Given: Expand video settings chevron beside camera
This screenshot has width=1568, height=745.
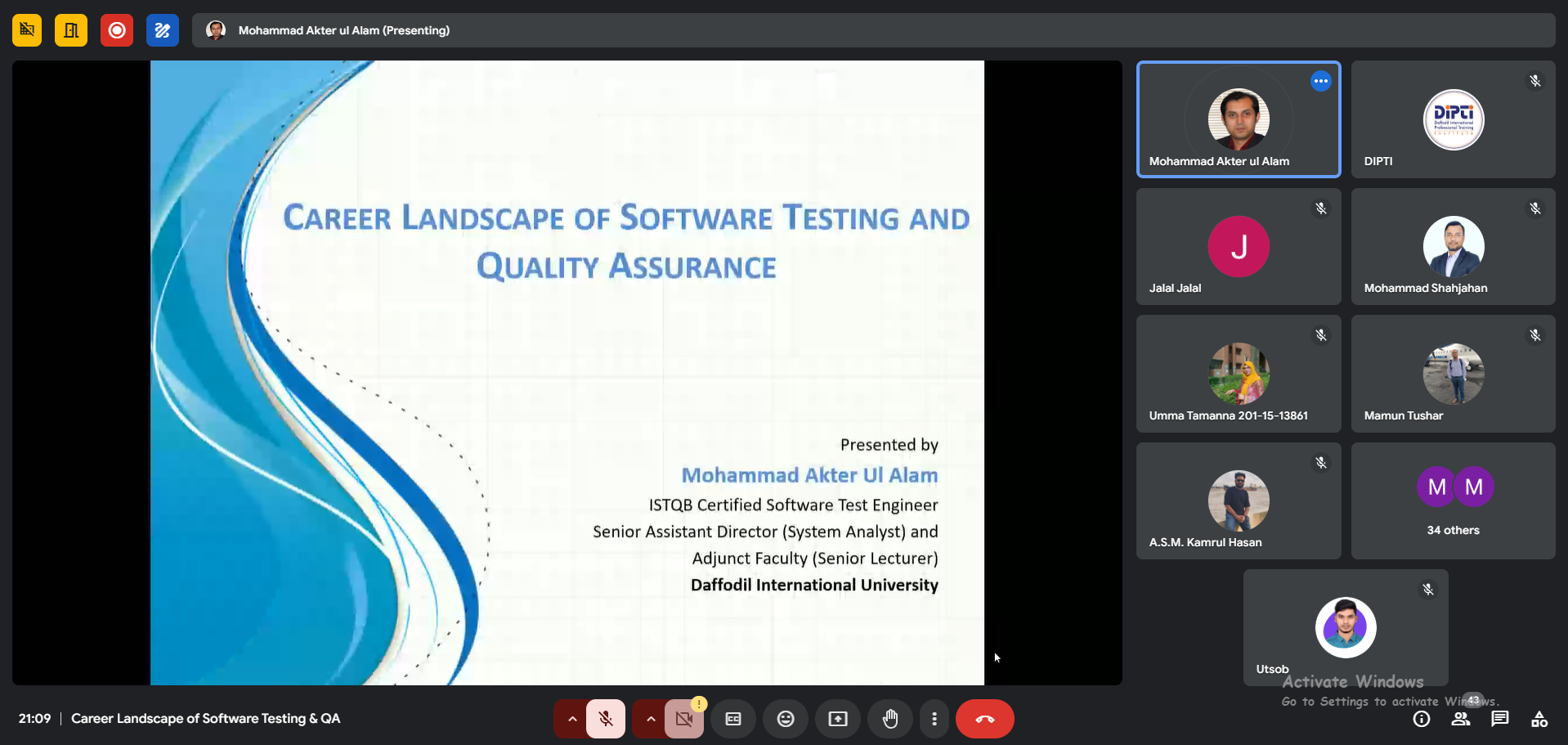Looking at the screenshot, I should point(651,719).
